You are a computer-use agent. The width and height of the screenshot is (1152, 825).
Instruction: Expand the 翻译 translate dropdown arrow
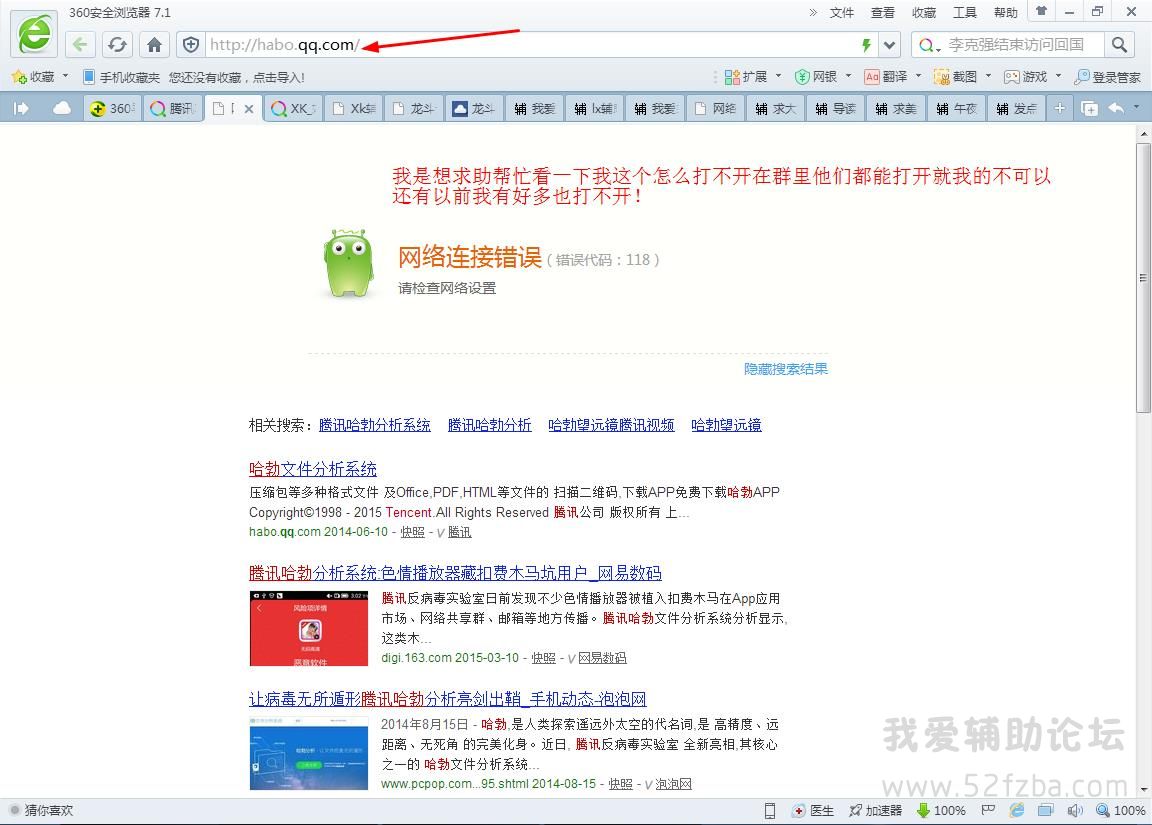coord(918,77)
